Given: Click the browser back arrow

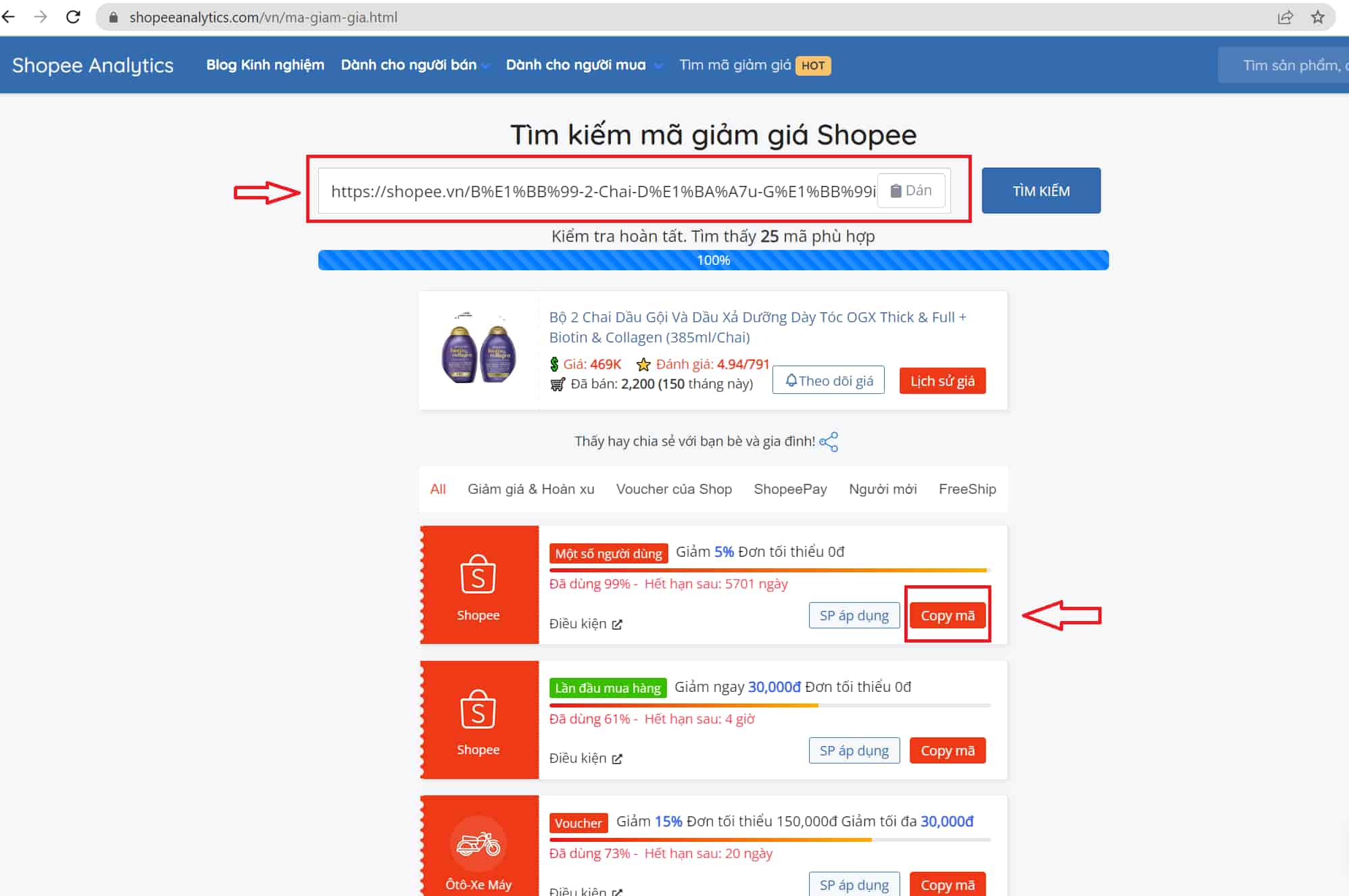Looking at the screenshot, I should [9, 17].
